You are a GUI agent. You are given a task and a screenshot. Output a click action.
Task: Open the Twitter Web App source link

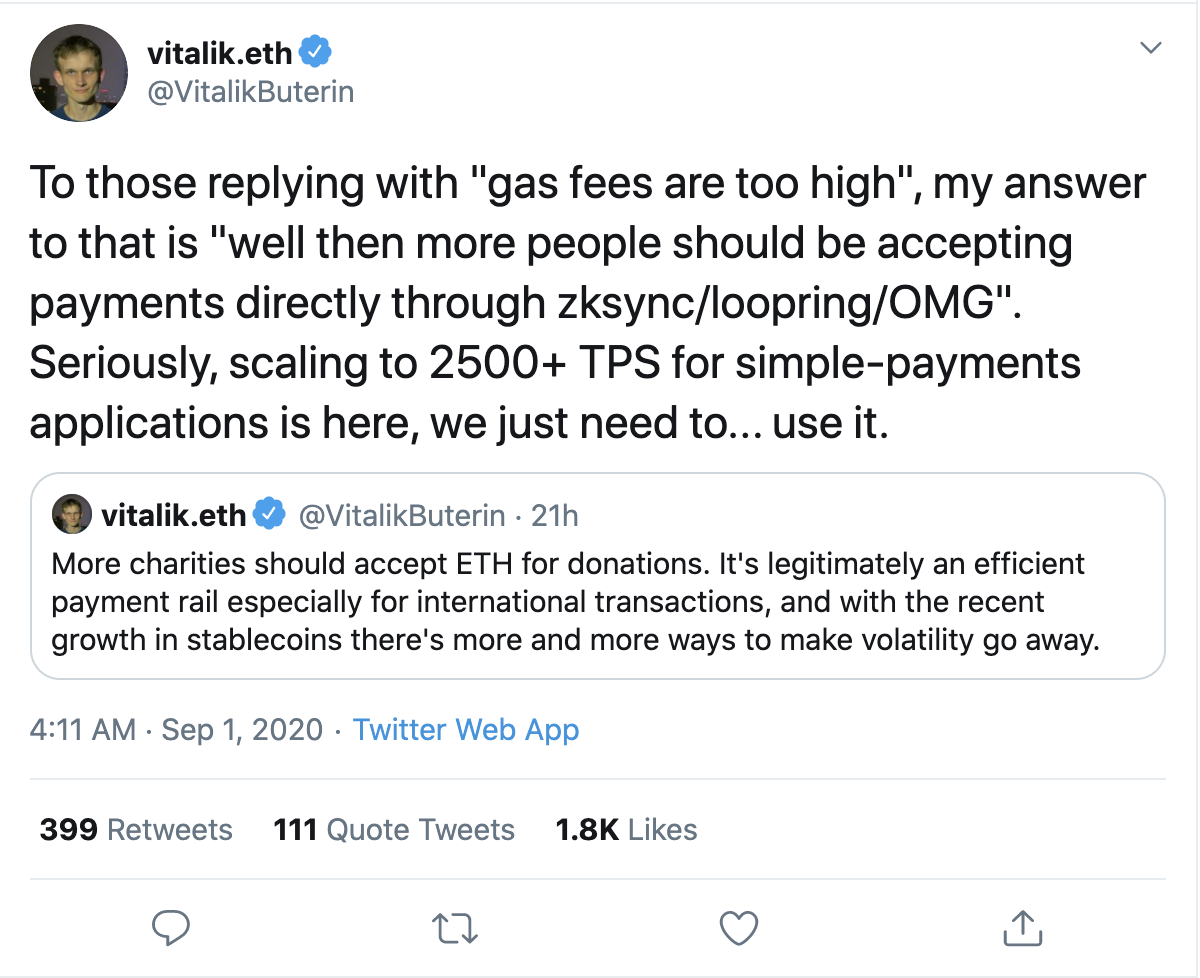click(466, 730)
